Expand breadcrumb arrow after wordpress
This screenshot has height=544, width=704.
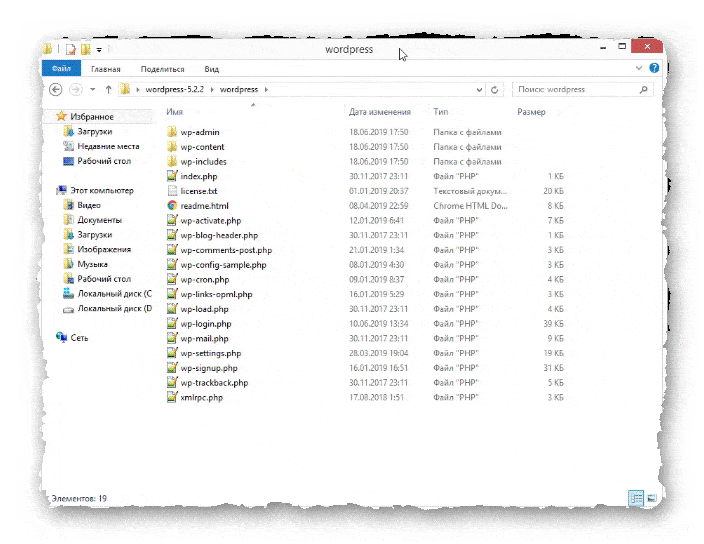266,89
